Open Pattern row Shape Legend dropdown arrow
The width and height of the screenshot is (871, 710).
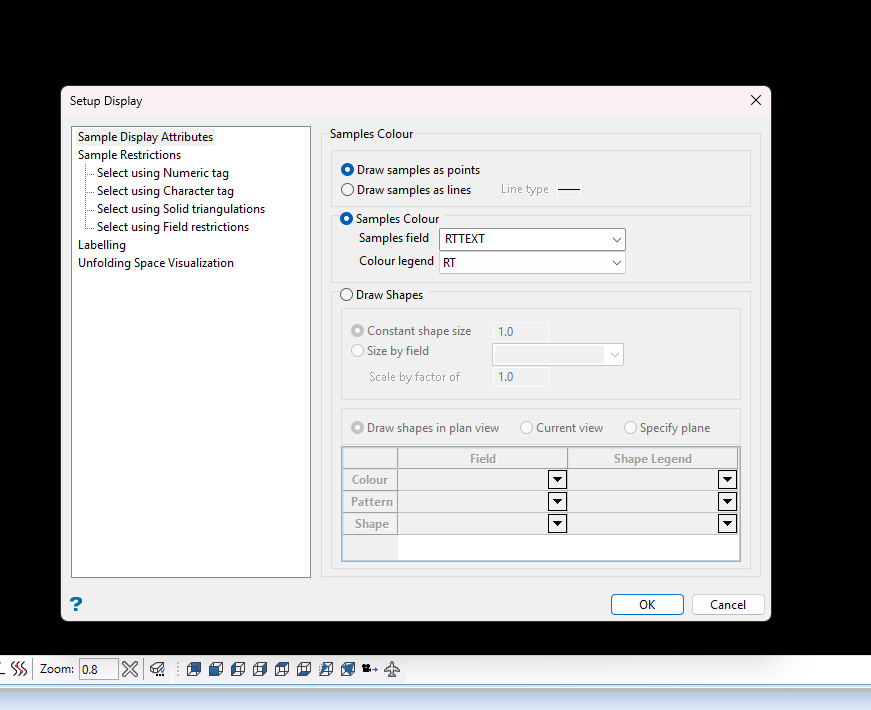click(727, 502)
